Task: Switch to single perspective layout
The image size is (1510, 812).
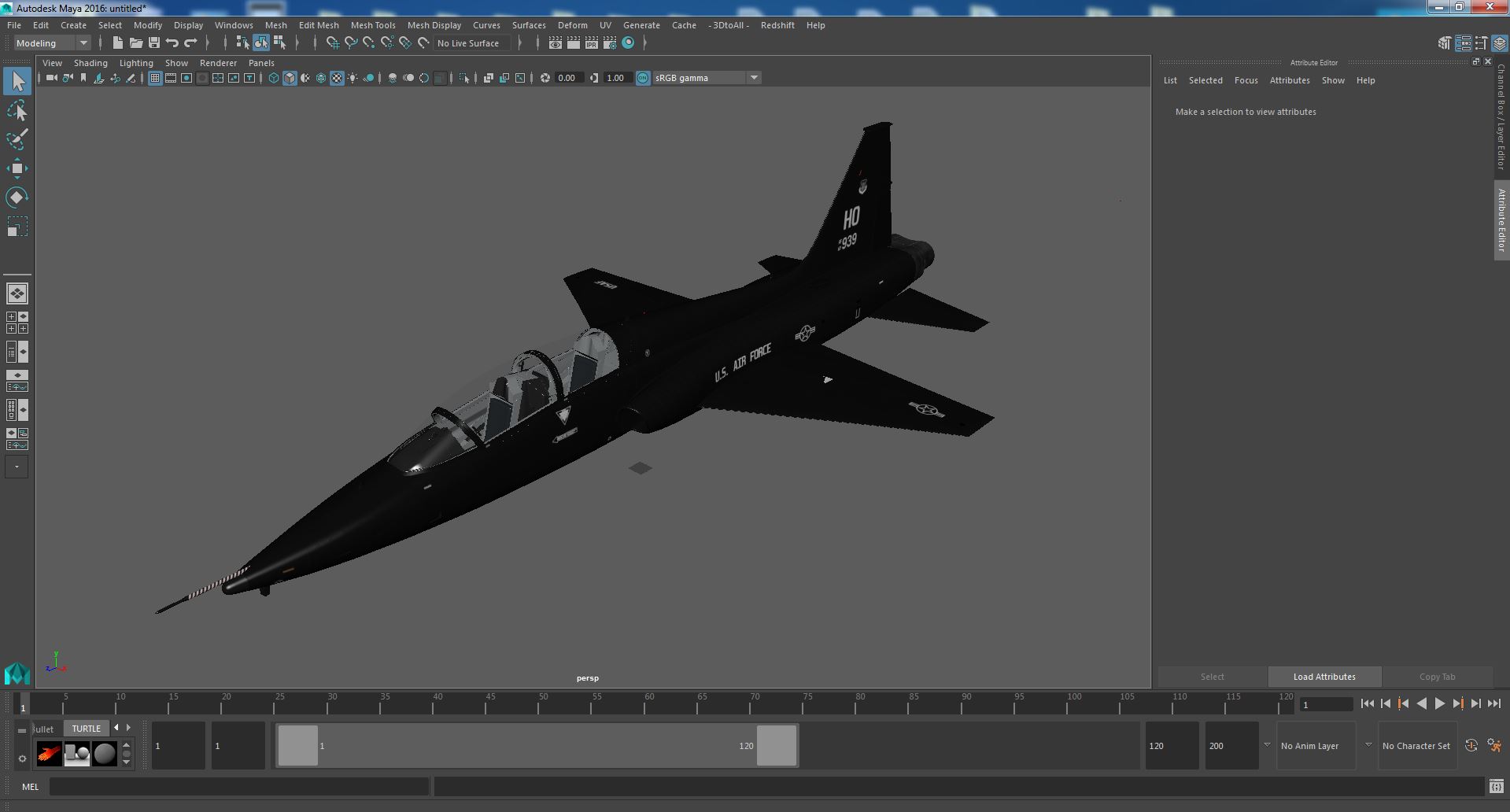Action: (x=17, y=293)
